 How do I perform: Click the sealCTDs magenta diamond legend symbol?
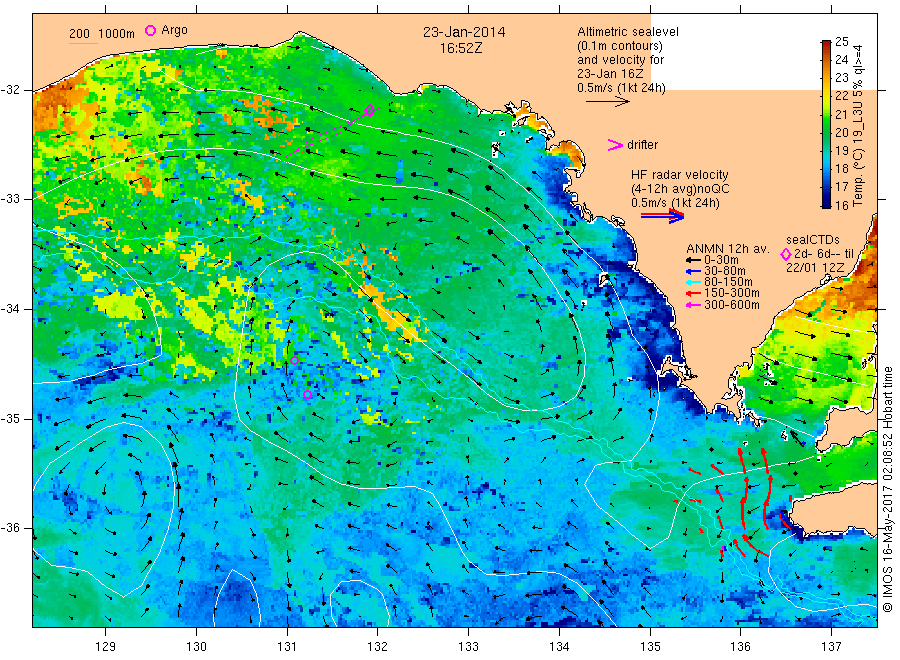786,254
